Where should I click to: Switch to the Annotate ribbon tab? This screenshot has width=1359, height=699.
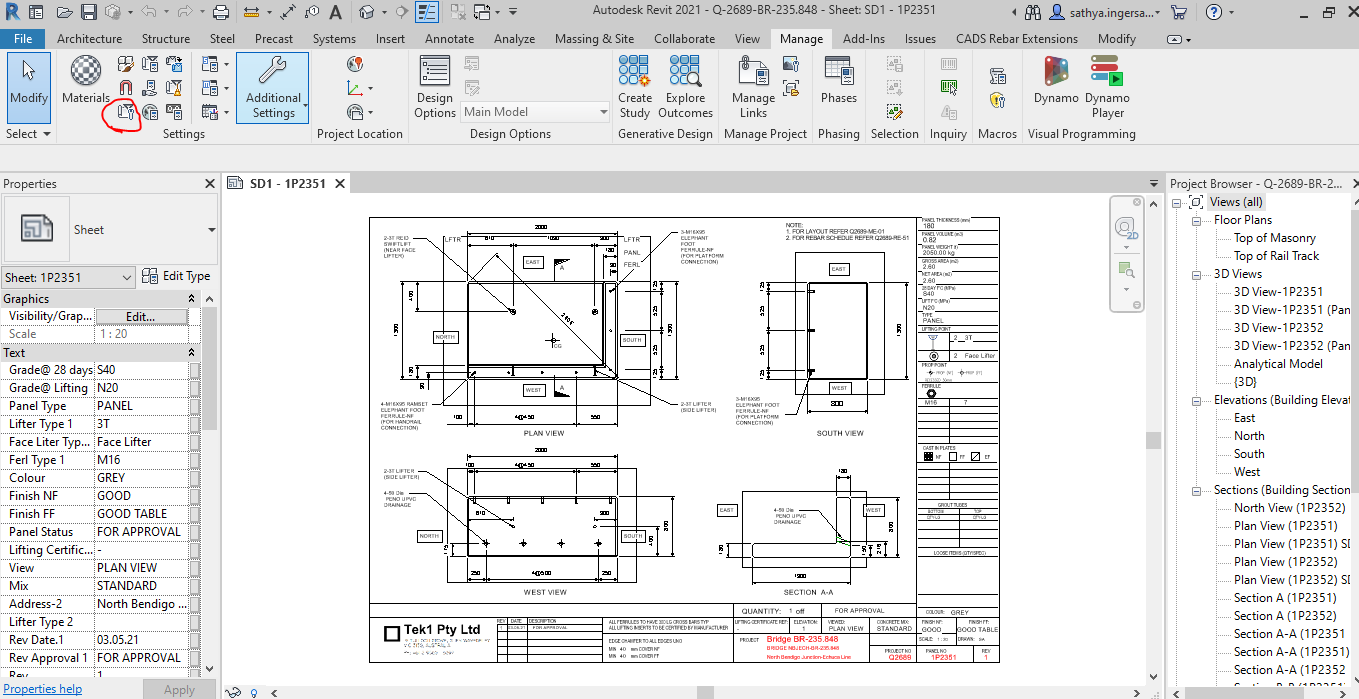point(449,39)
